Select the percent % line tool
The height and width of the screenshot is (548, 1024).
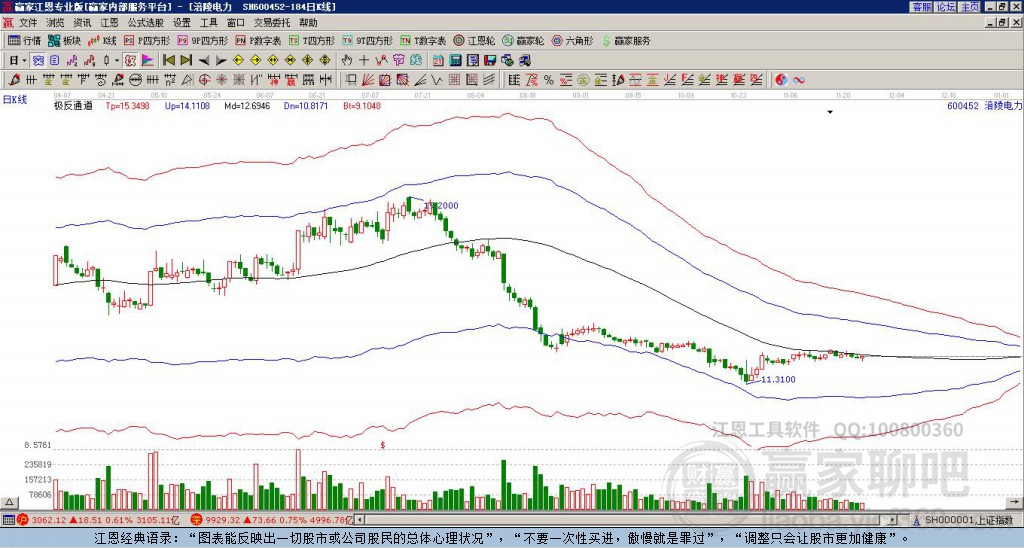coord(549,80)
